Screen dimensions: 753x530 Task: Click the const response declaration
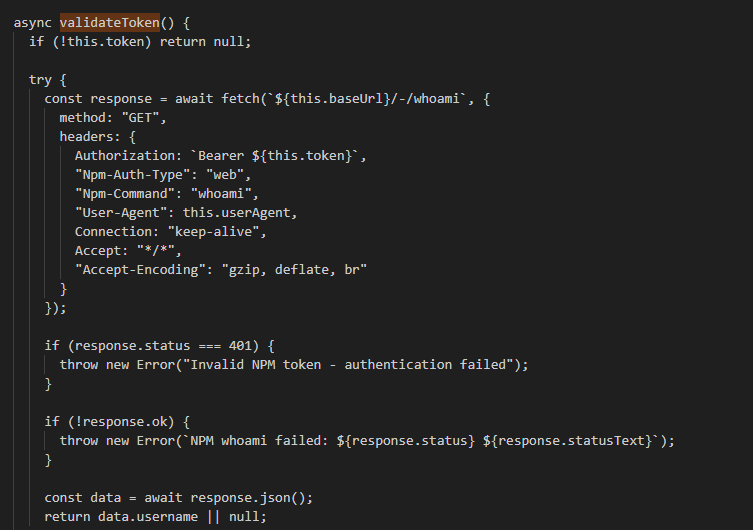pos(90,98)
